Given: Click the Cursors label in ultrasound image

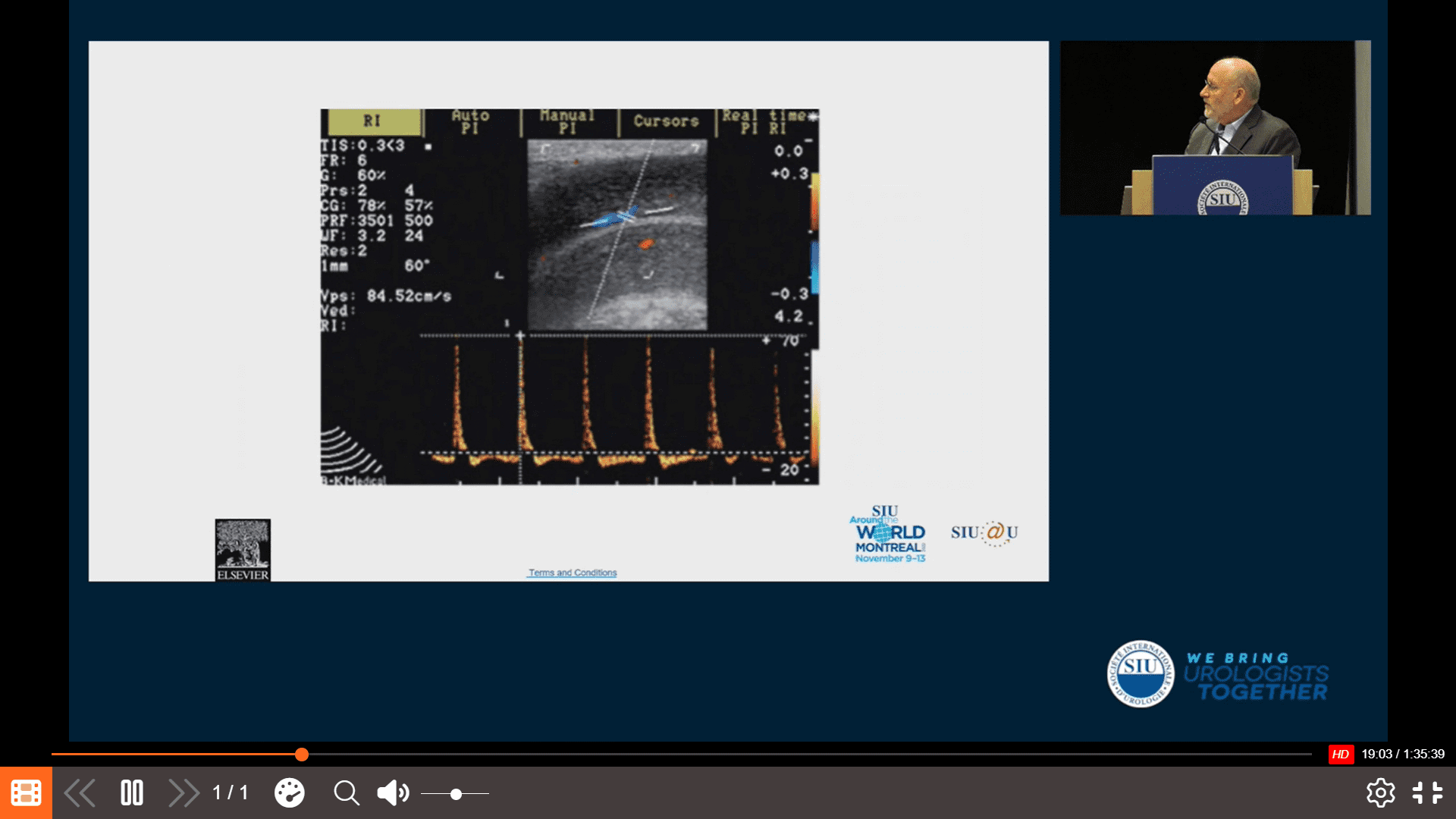Looking at the screenshot, I should pyautogui.click(x=666, y=121).
